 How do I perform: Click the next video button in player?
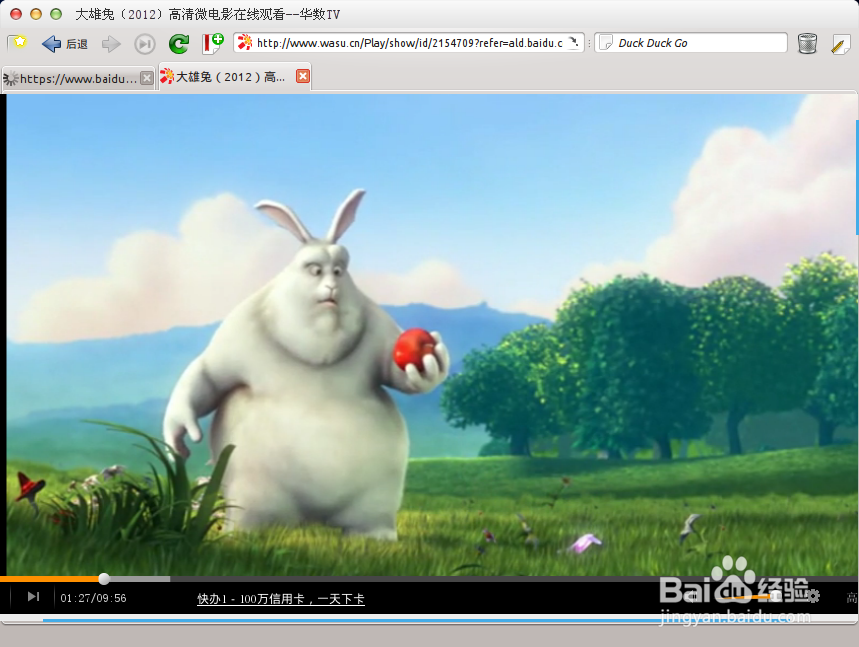tap(33, 597)
